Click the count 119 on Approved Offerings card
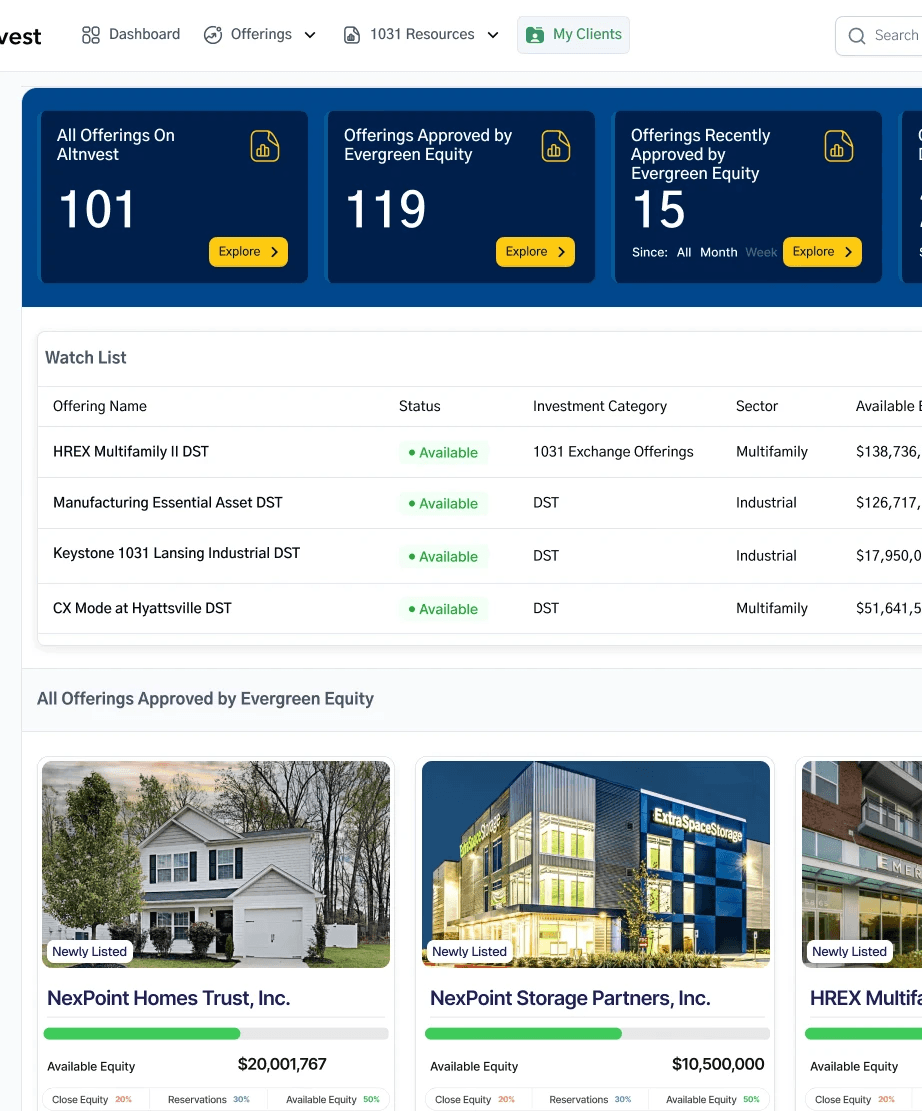Image resolution: width=922 pixels, height=1111 pixels. pyautogui.click(x=386, y=210)
